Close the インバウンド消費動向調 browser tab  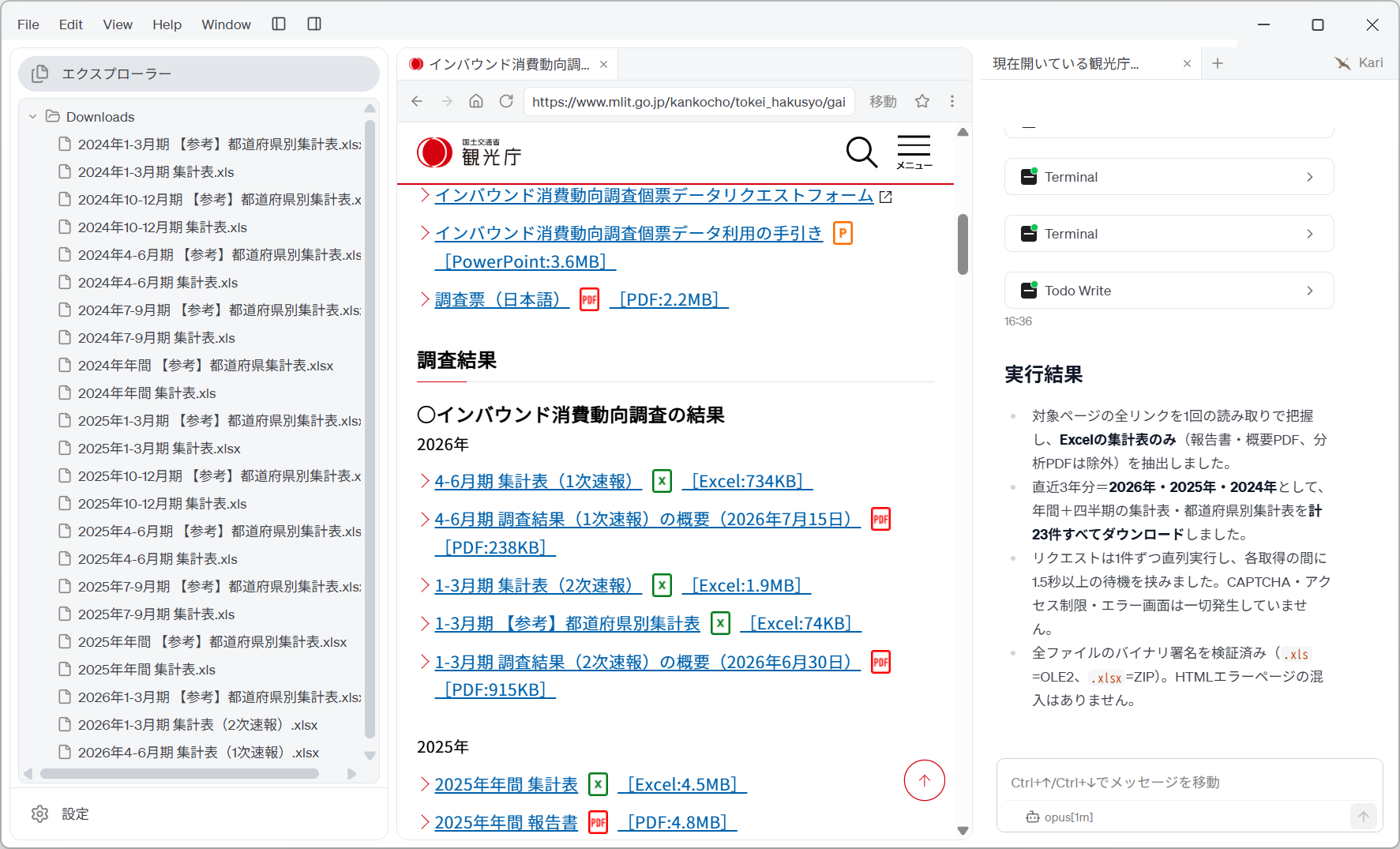click(x=604, y=64)
